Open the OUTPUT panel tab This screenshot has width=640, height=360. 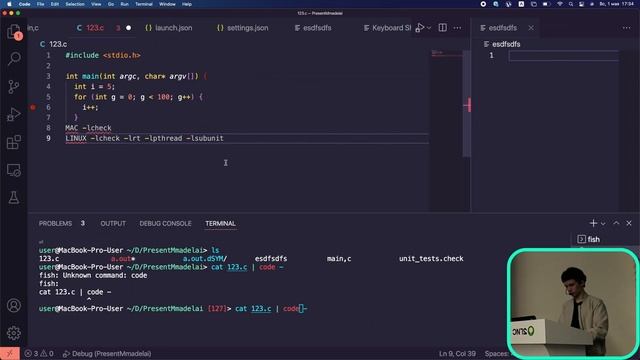pyautogui.click(x=113, y=223)
